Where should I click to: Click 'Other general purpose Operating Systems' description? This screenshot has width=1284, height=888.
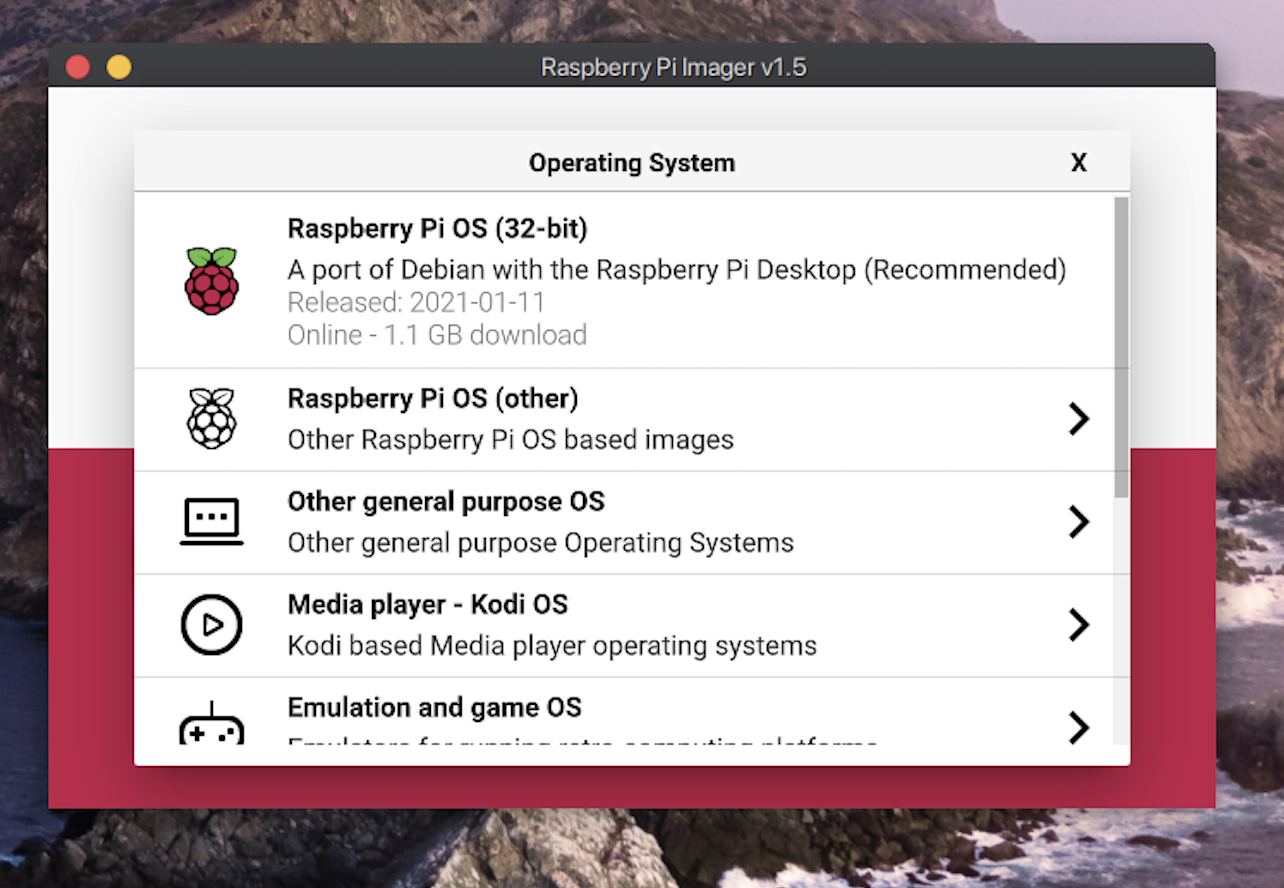(x=541, y=543)
